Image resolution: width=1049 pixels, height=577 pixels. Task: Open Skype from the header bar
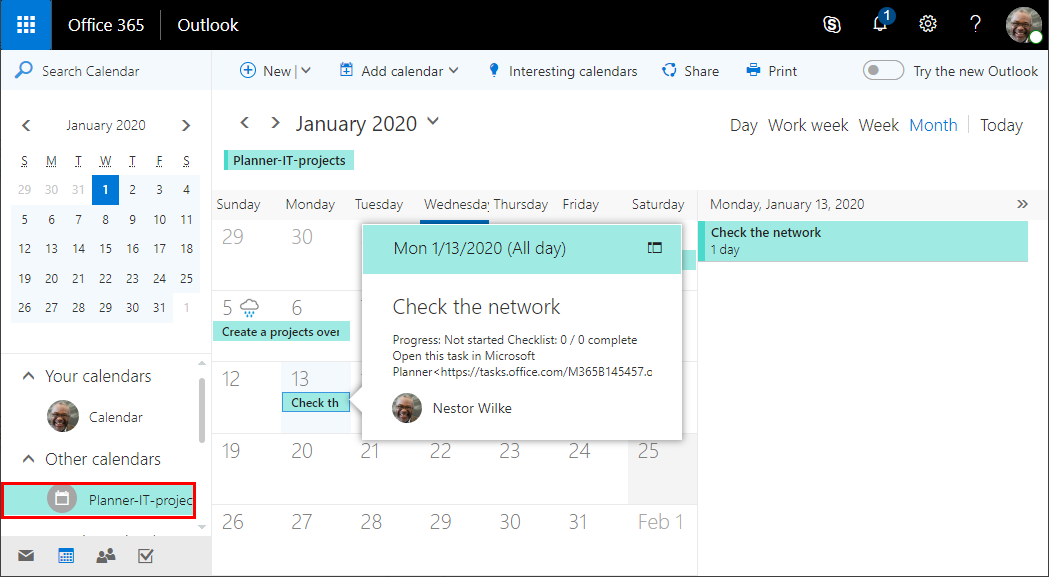click(831, 25)
